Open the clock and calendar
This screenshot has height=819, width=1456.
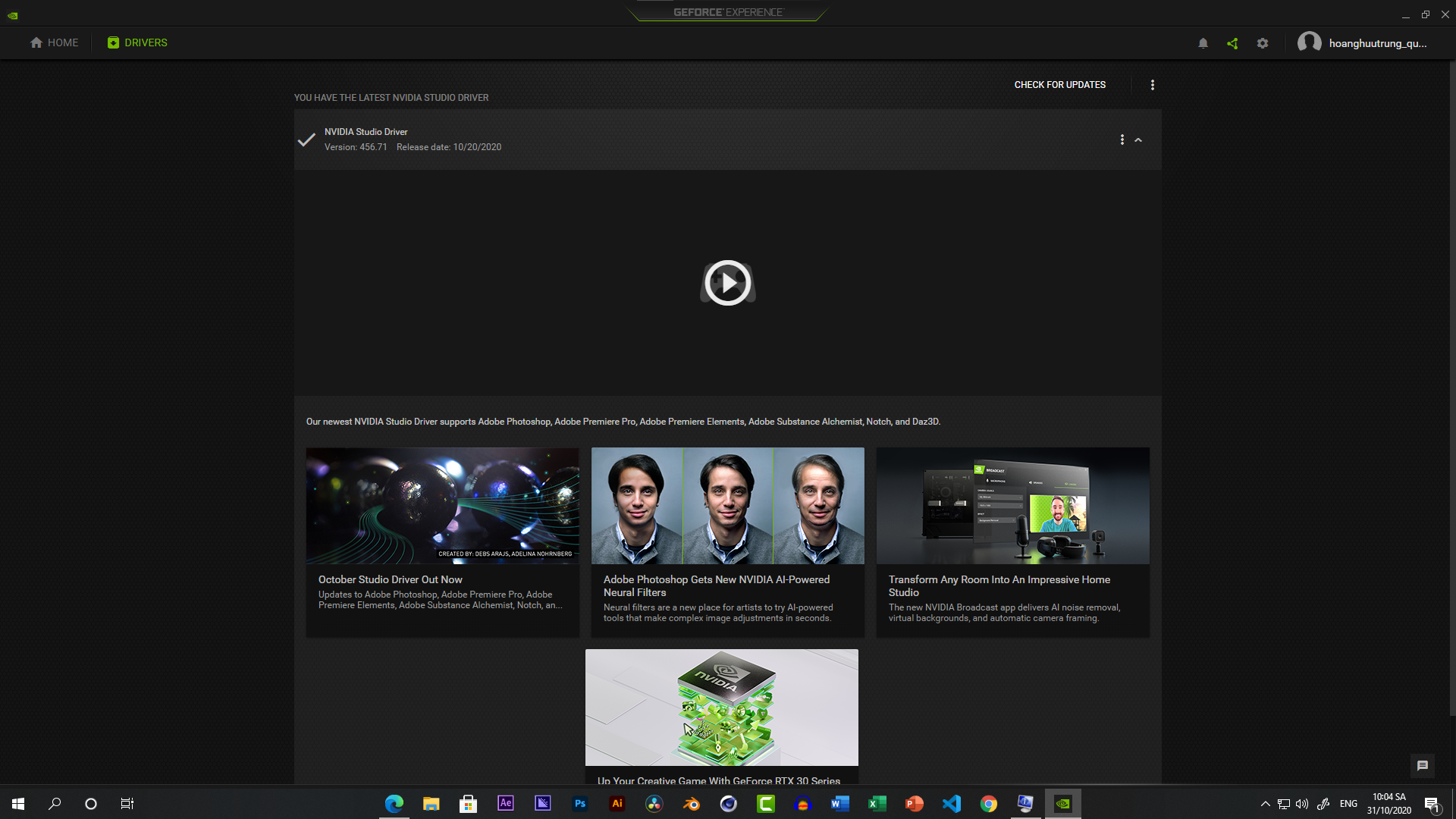pyautogui.click(x=1389, y=804)
